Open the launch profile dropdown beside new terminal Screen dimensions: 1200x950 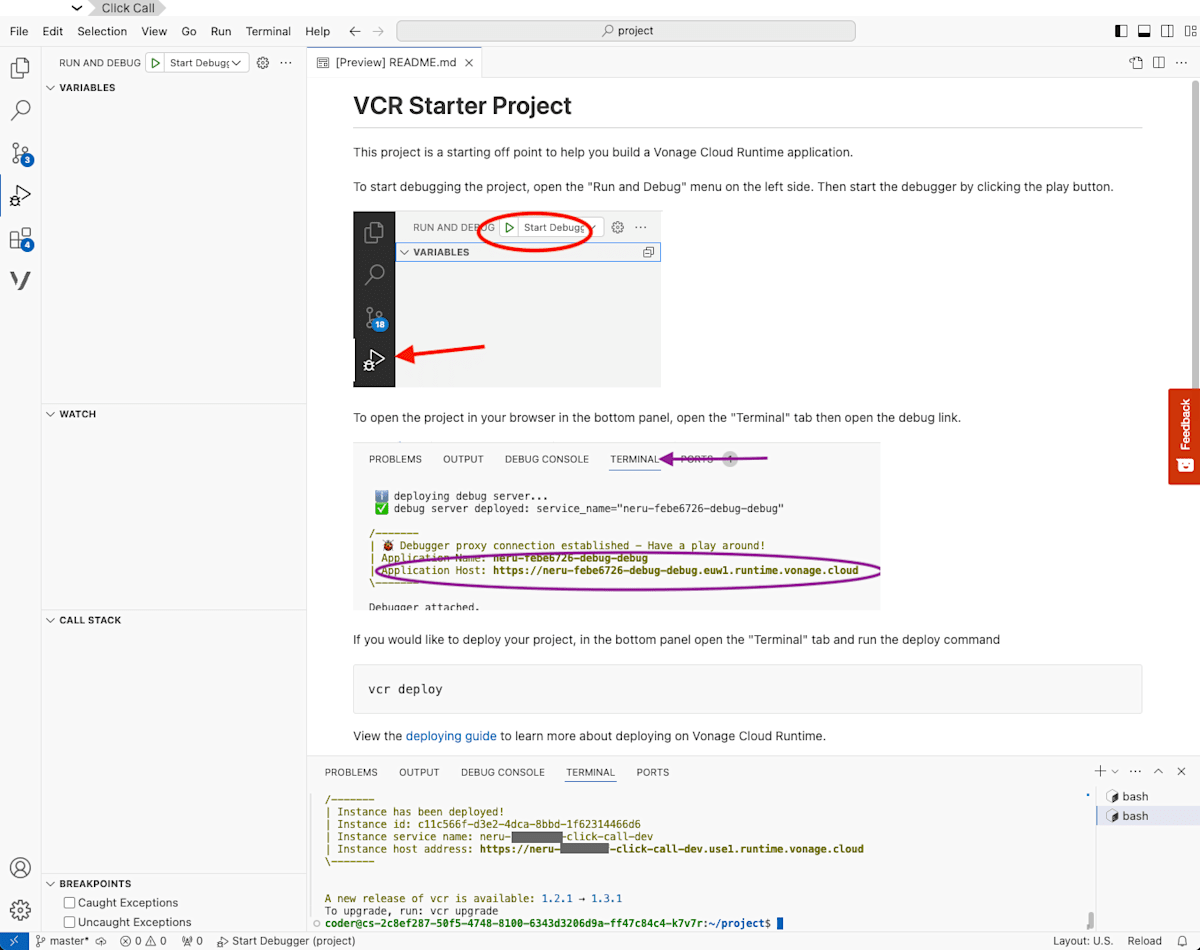[x=1115, y=772]
